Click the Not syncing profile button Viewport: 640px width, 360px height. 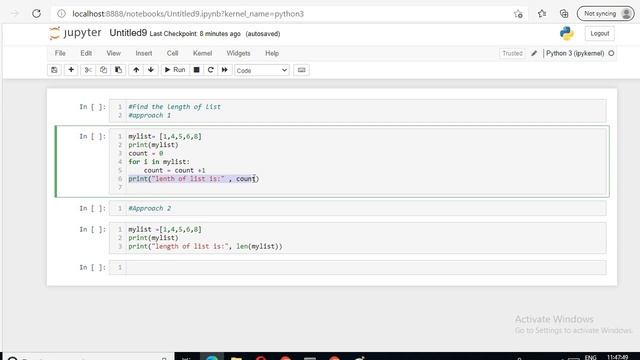(605, 13)
